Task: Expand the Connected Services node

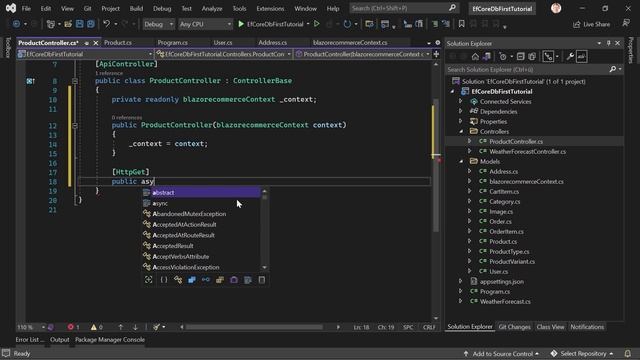Action: 461,101
